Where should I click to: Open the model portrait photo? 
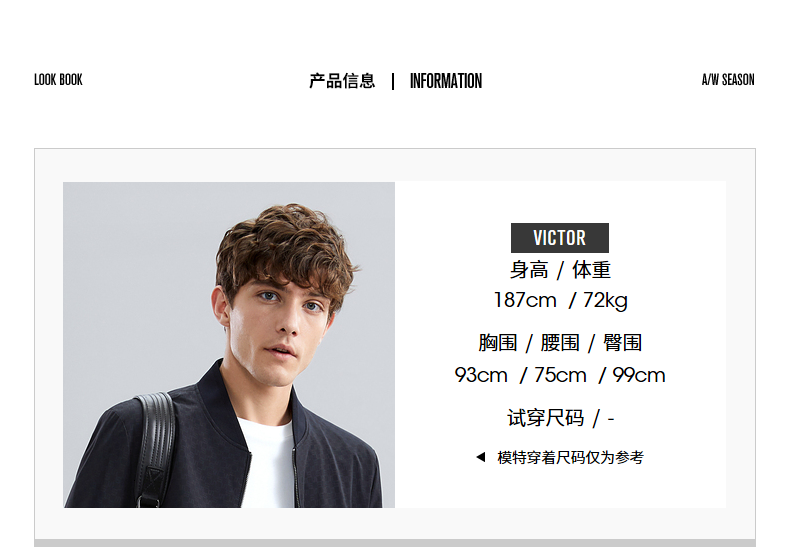tap(229, 344)
